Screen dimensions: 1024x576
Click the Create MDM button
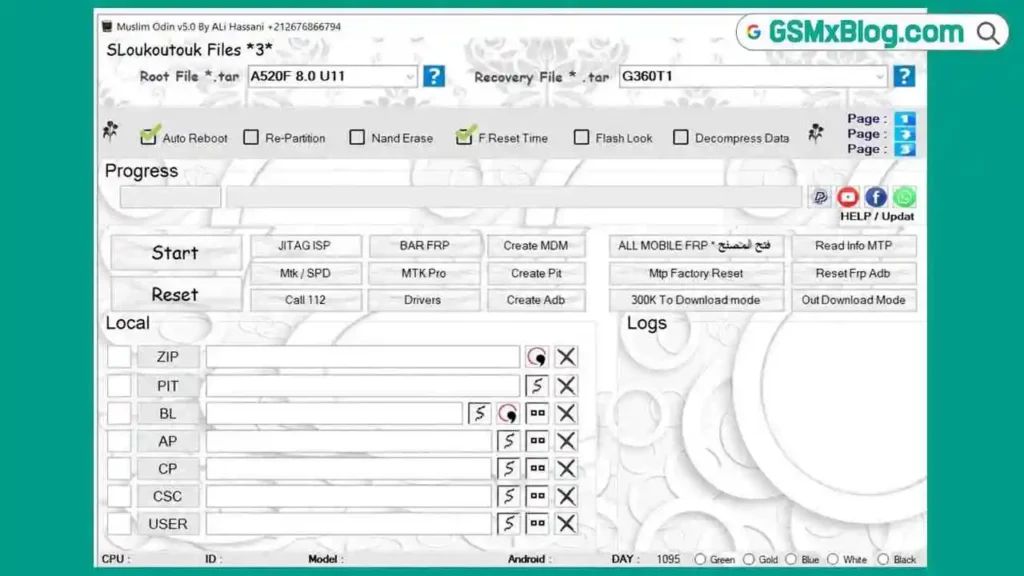(x=536, y=246)
